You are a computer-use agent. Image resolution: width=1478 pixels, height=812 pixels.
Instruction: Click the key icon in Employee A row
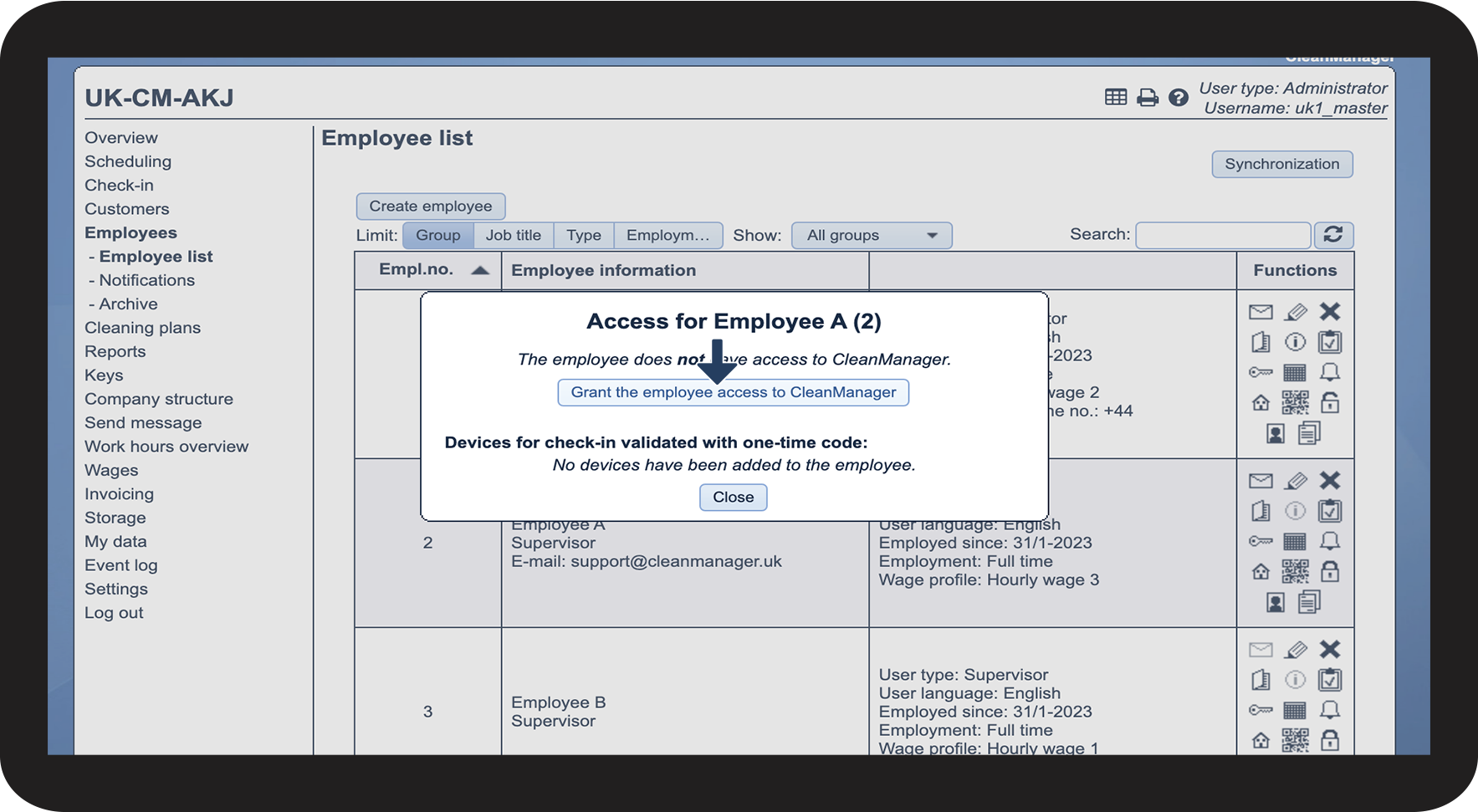(1261, 542)
